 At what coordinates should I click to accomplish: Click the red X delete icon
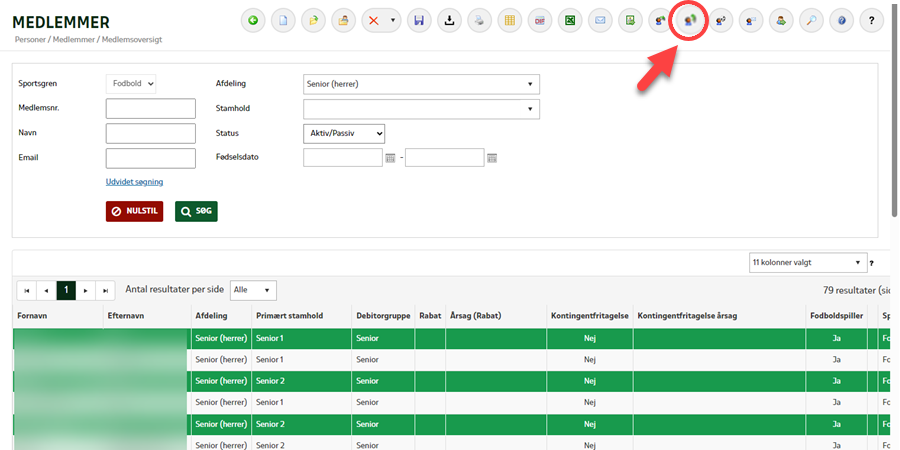pos(374,21)
